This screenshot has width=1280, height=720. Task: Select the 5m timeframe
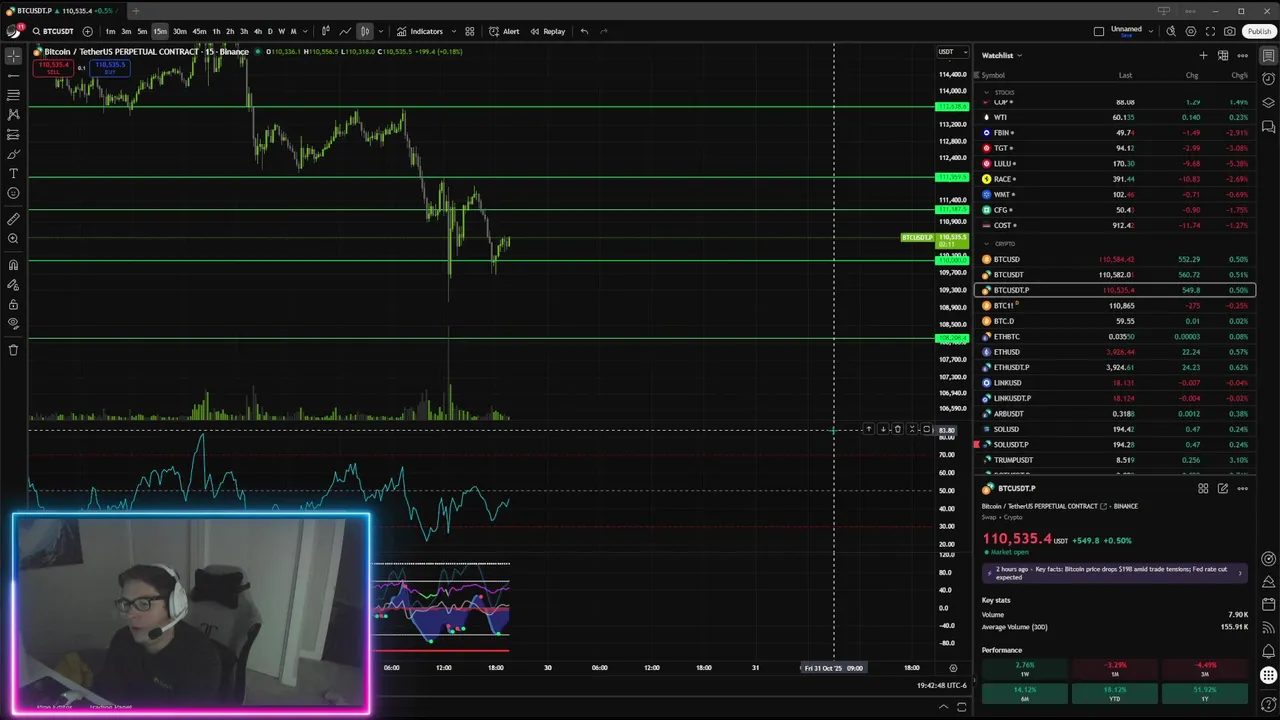142,31
